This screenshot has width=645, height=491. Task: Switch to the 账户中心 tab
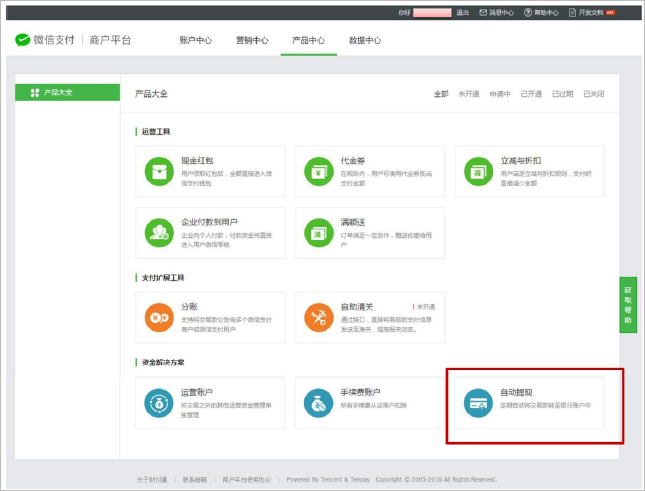click(195, 40)
